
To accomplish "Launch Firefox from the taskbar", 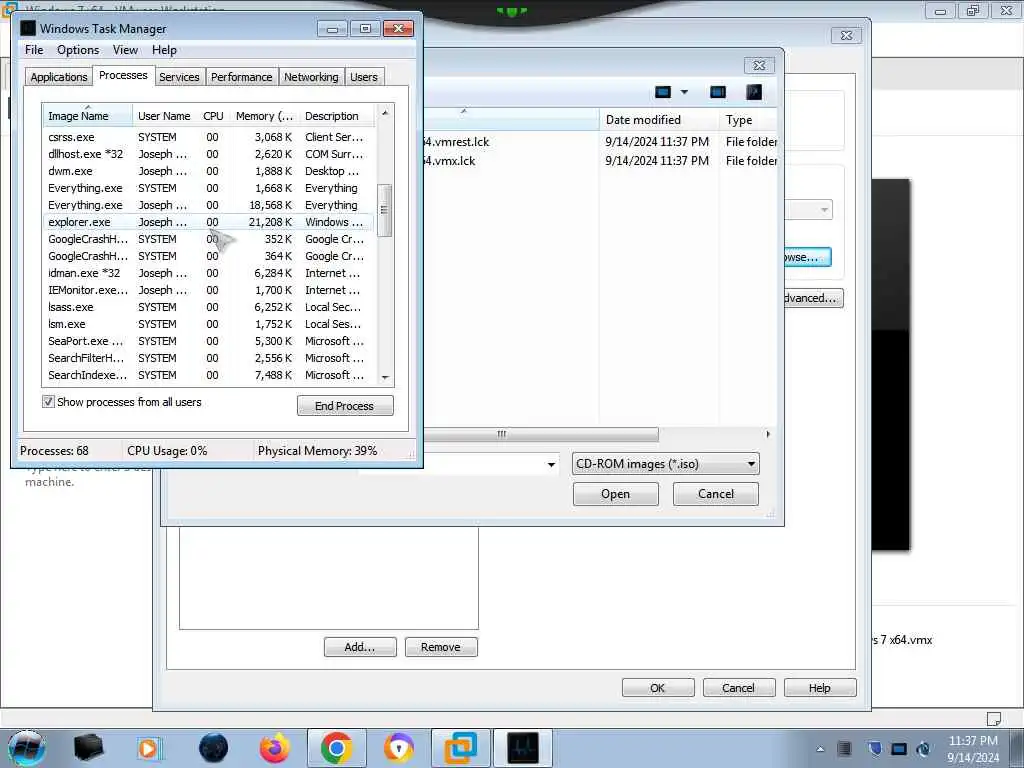I will tap(275, 748).
